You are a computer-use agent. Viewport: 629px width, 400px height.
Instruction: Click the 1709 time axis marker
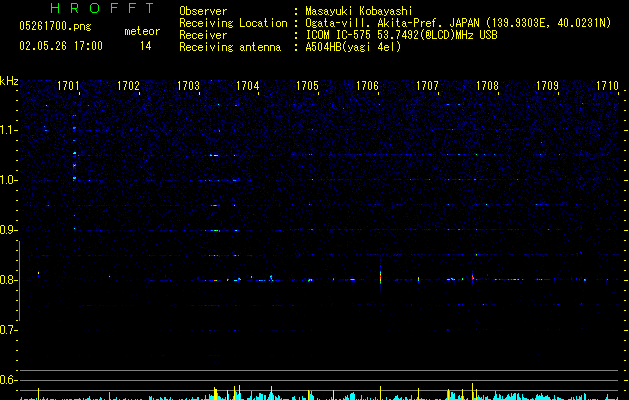[x=547, y=86]
